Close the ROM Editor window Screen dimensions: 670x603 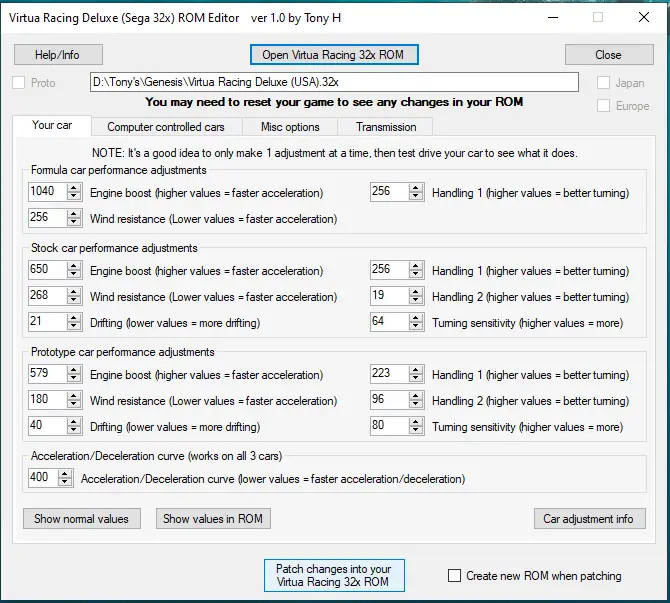point(644,18)
